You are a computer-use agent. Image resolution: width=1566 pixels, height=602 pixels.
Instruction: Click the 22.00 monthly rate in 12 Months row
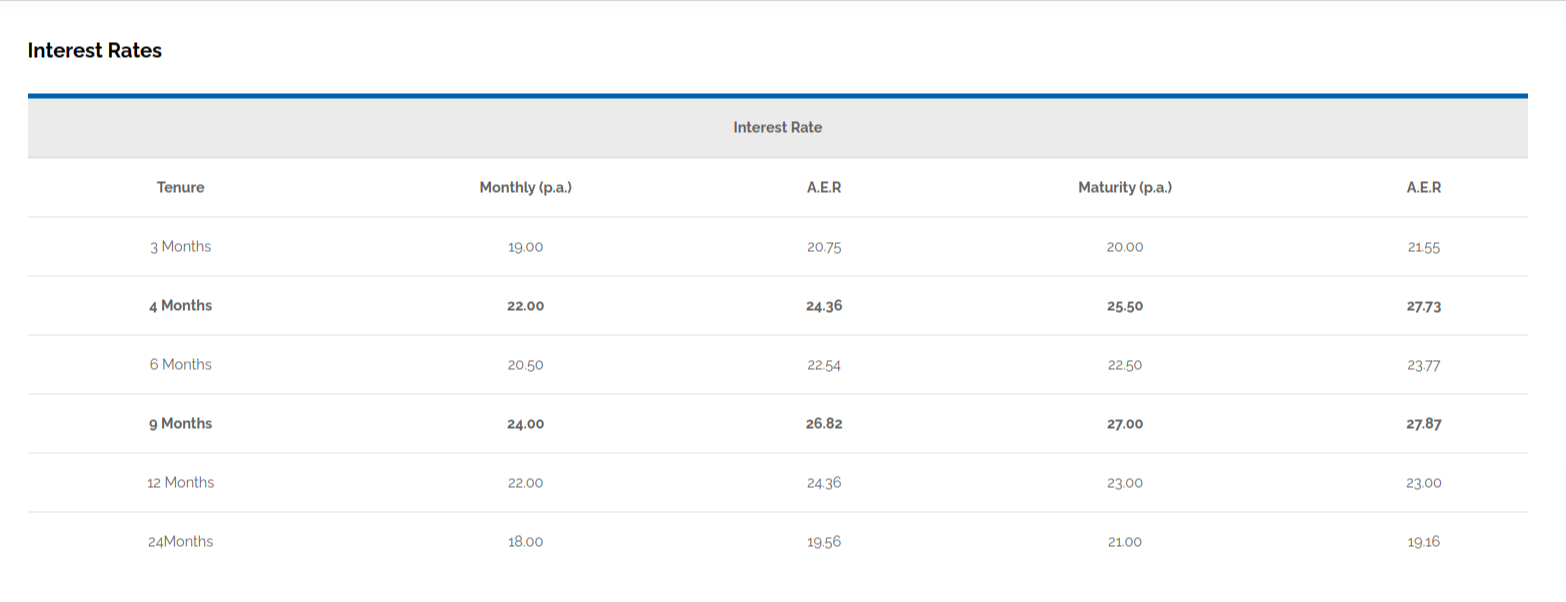pos(526,483)
